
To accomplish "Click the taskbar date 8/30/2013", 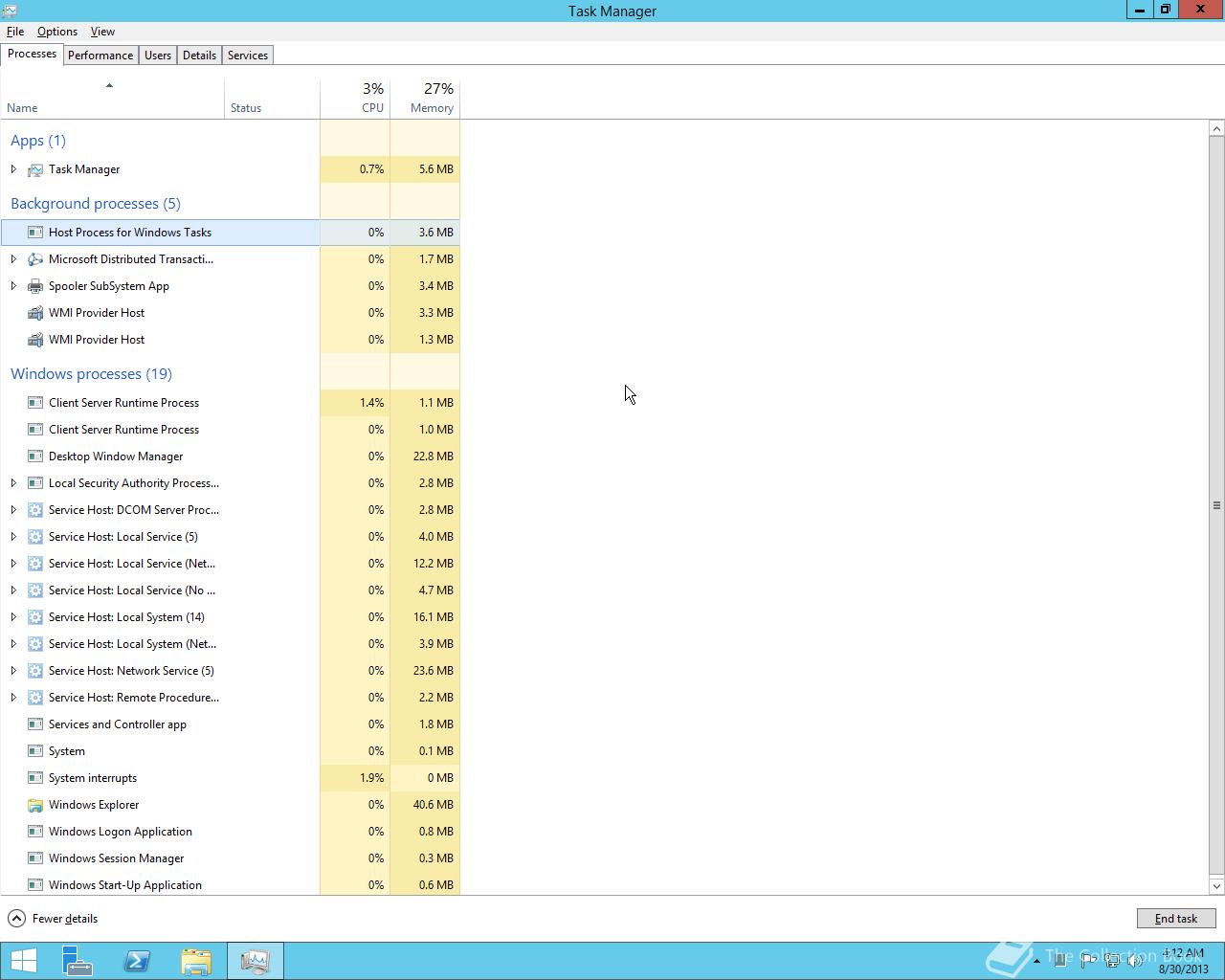I will click(1184, 969).
